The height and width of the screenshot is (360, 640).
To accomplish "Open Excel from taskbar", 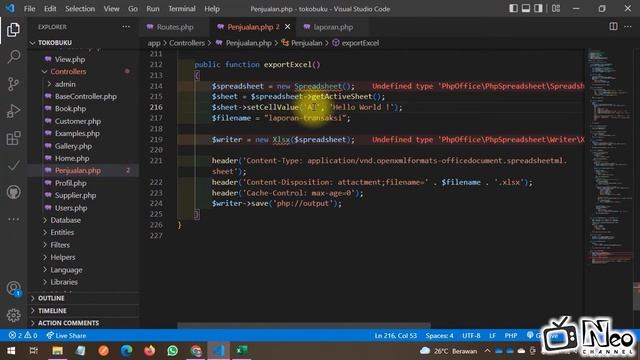I will [x=242, y=351].
